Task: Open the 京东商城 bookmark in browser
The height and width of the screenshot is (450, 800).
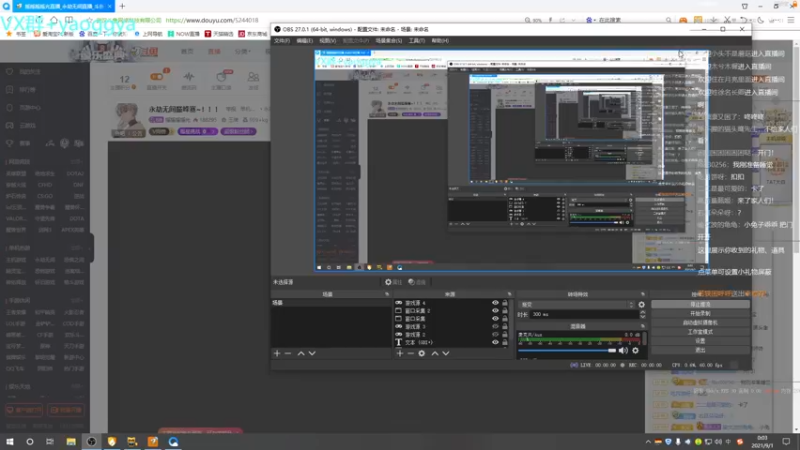Action: (253, 34)
